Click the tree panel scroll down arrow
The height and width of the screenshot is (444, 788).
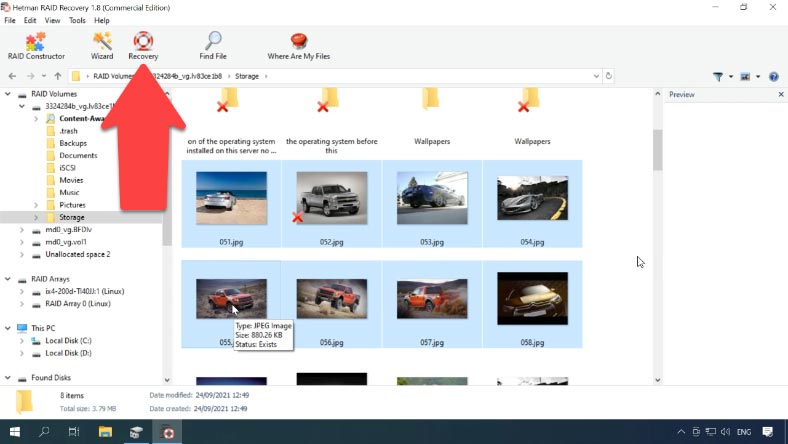point(167,380)
